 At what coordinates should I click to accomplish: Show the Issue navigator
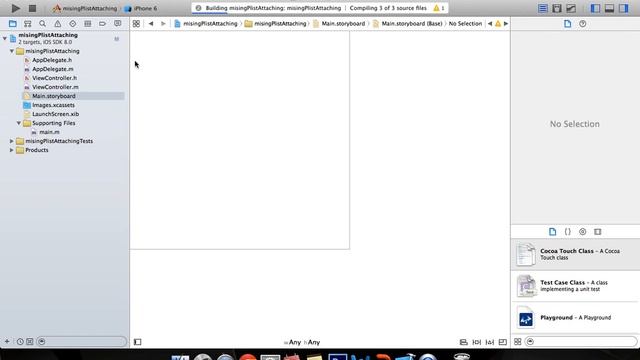(58, 24)
